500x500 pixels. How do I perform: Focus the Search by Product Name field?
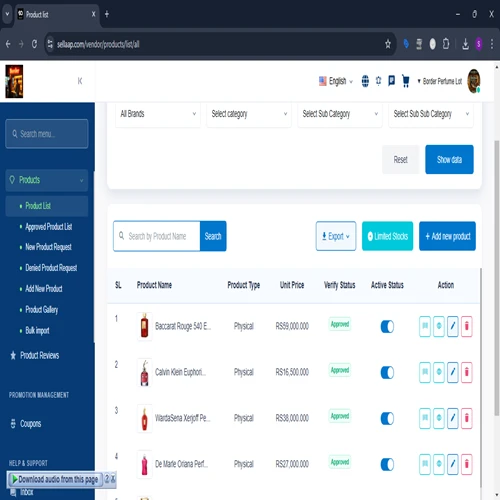coord(157,236)
